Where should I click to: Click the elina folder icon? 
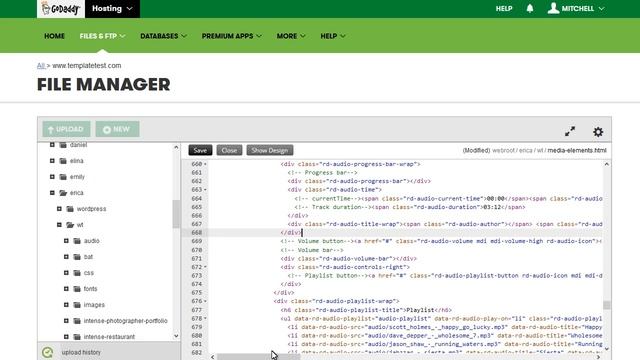[x=63, y=161]
